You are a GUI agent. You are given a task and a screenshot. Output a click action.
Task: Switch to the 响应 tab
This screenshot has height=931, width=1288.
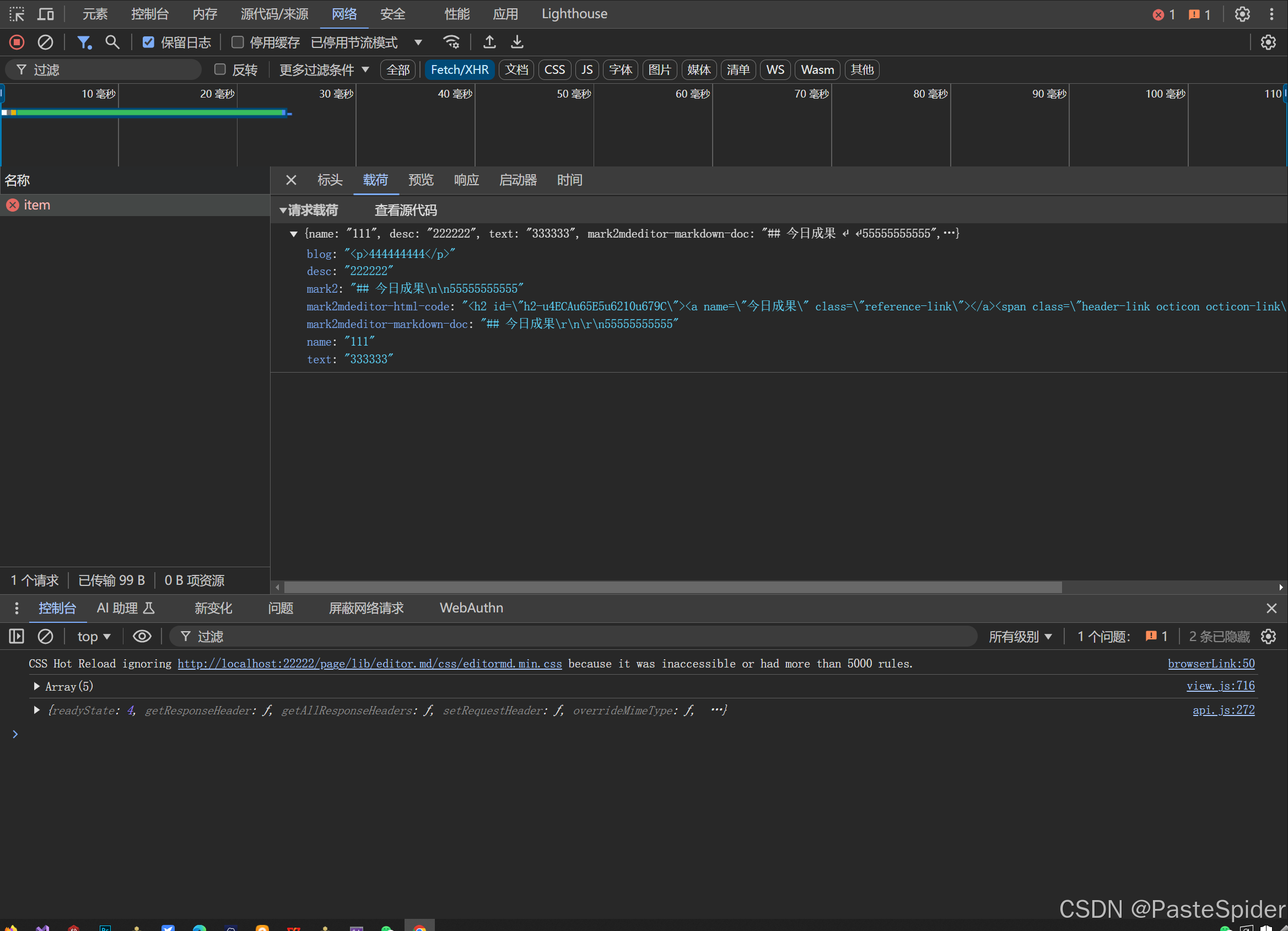click(466, 180)
